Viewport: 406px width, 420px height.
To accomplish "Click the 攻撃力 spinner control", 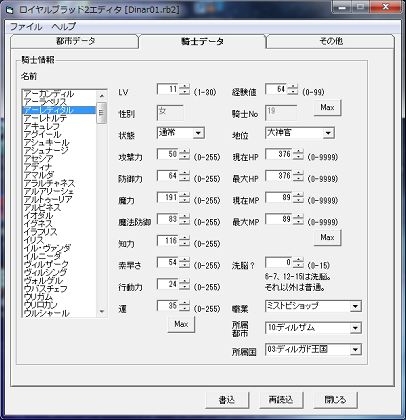I will [x=184, y=154].
